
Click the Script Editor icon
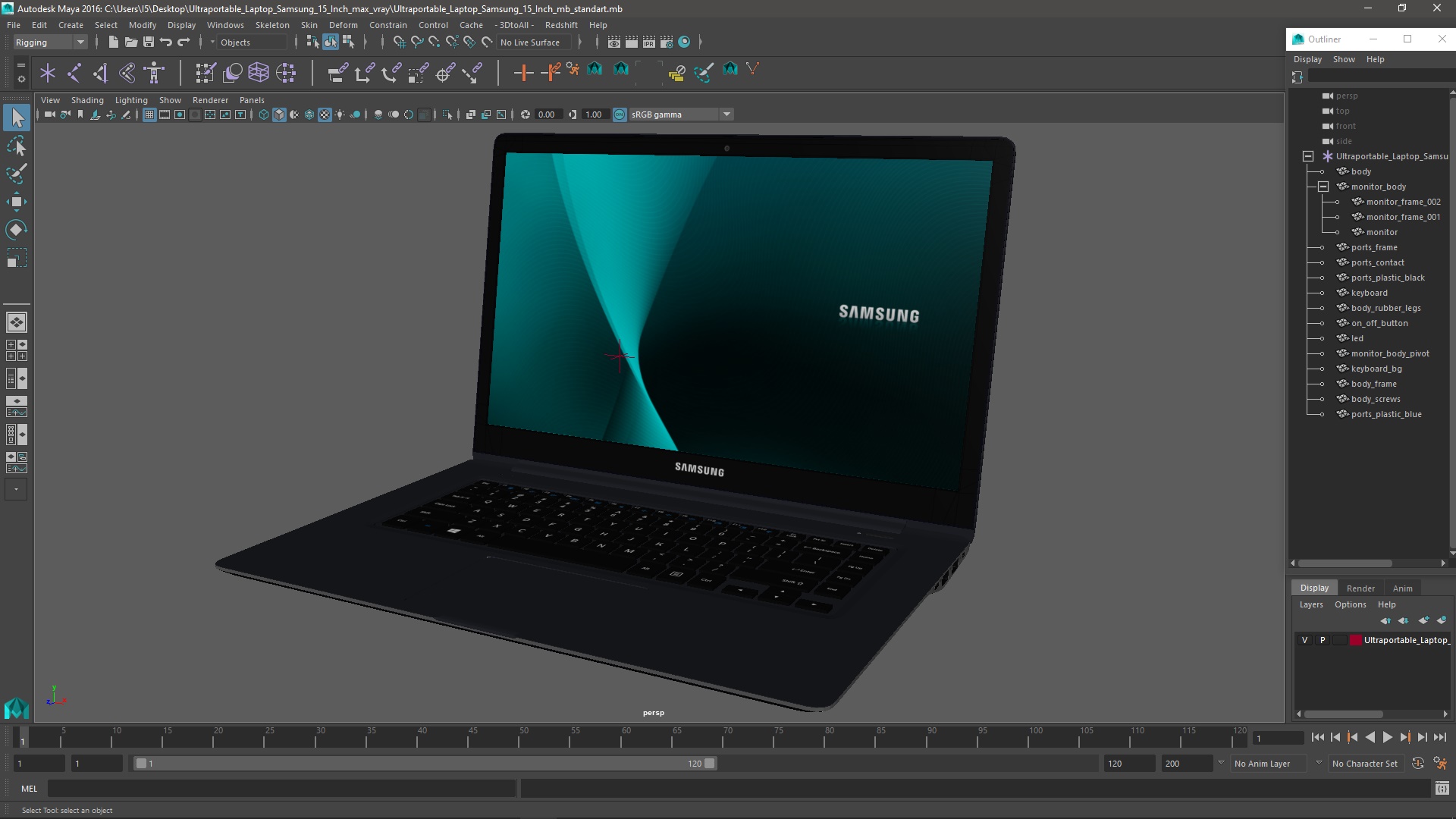pos(1442,789)
